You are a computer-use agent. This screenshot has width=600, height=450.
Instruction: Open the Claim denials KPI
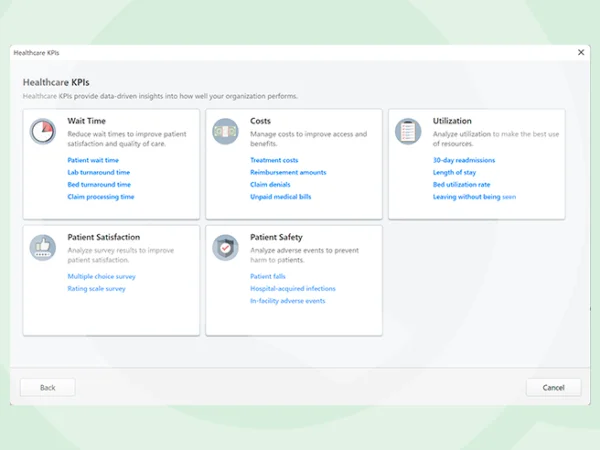272,184
